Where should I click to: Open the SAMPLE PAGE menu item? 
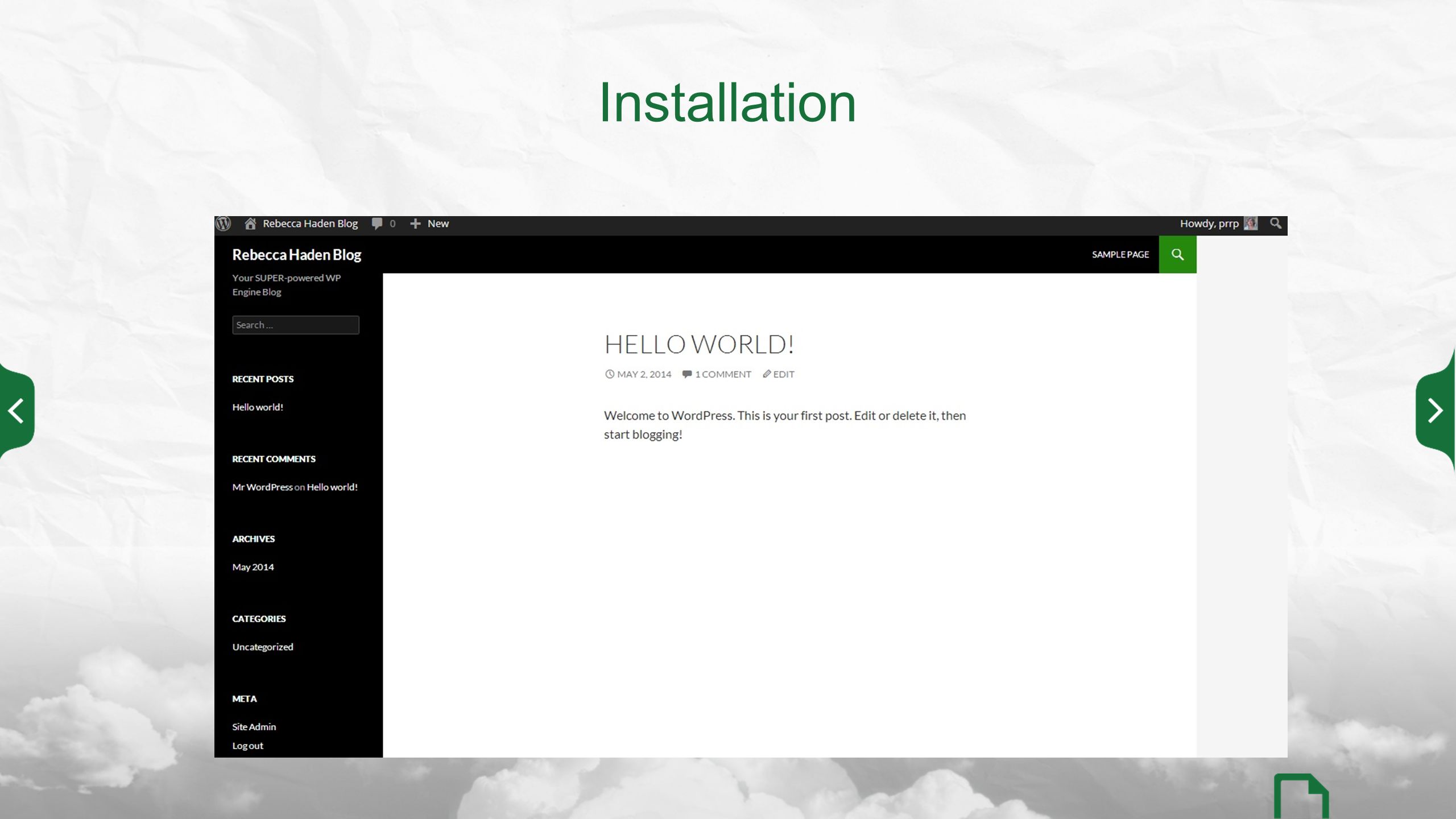coord(1120,255)
